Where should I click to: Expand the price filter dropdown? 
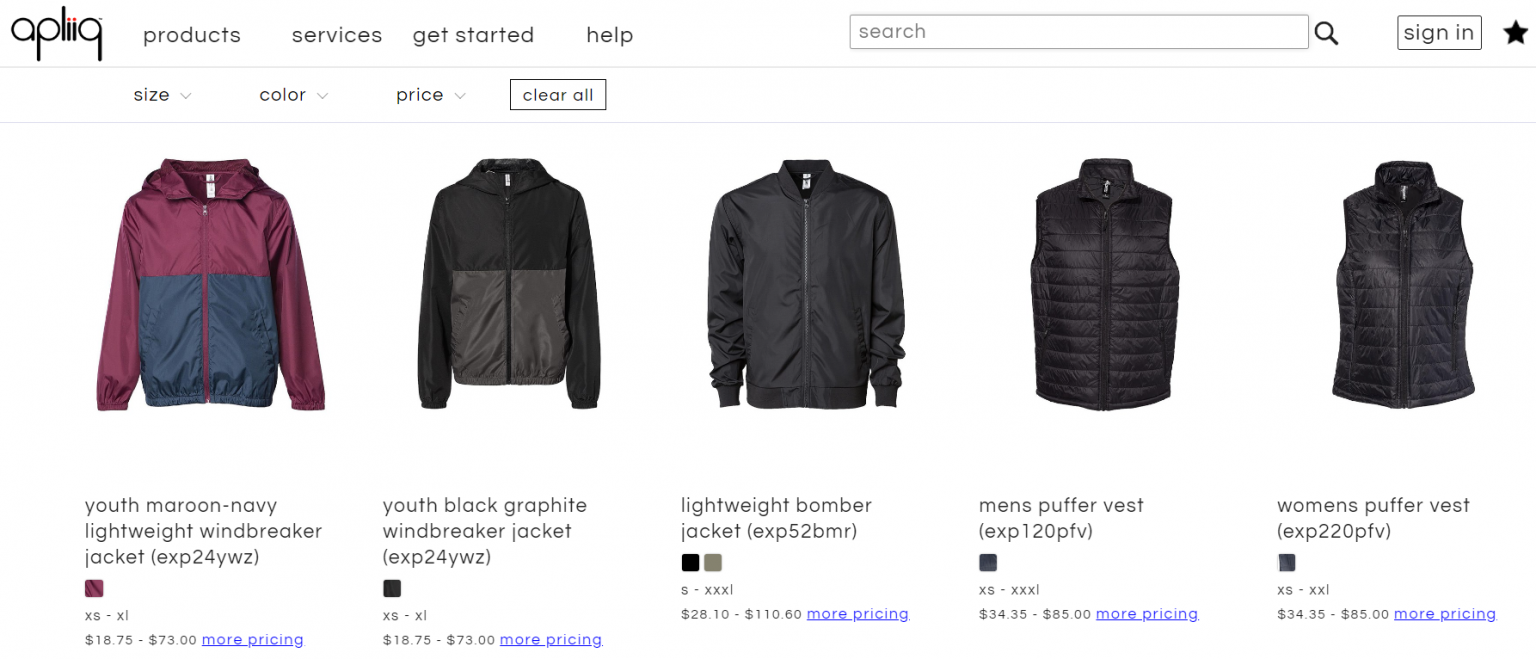[430, 94]
